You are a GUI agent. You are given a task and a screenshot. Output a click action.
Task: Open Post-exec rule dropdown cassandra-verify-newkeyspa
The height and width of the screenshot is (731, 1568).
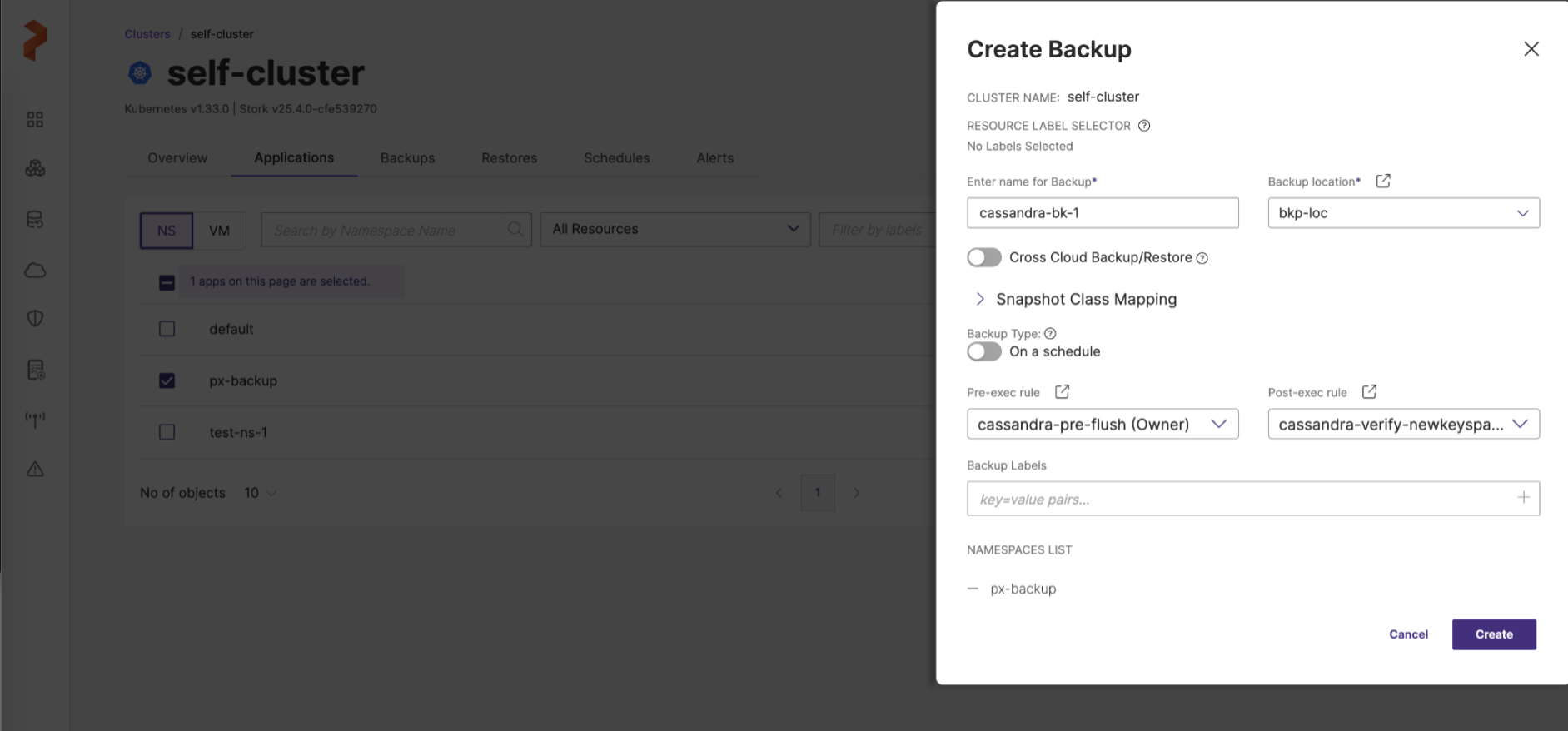tap(1403, 424)
